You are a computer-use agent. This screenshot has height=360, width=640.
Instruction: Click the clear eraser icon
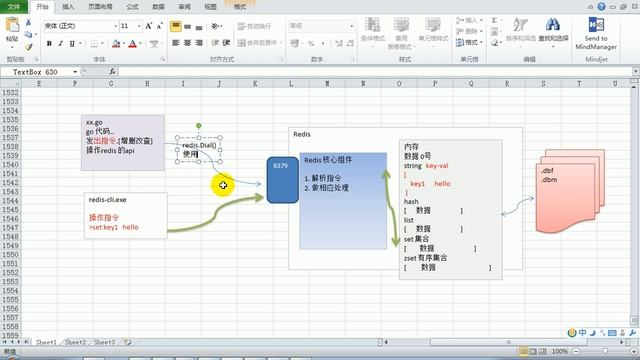click(494, 42)
